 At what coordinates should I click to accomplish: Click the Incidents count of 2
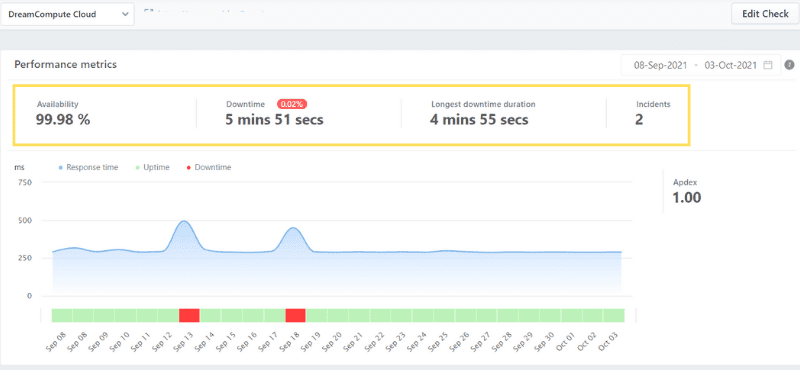(x=639, y=120)
